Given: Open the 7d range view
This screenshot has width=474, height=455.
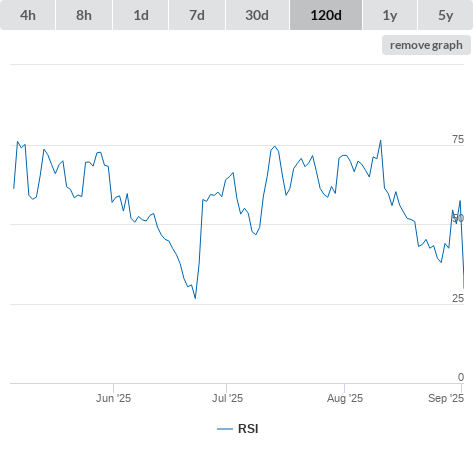Looking at the screenshot, I should click(x=197, y=15).
